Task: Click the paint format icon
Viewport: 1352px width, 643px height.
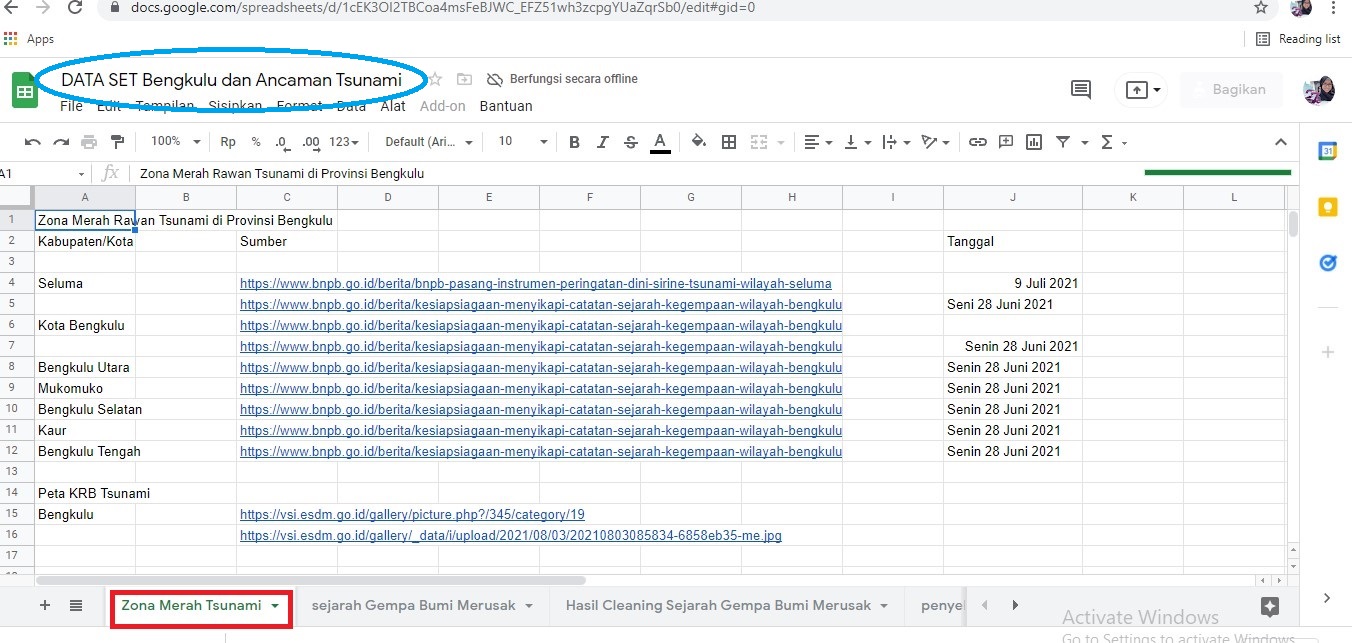Action: 118,142
